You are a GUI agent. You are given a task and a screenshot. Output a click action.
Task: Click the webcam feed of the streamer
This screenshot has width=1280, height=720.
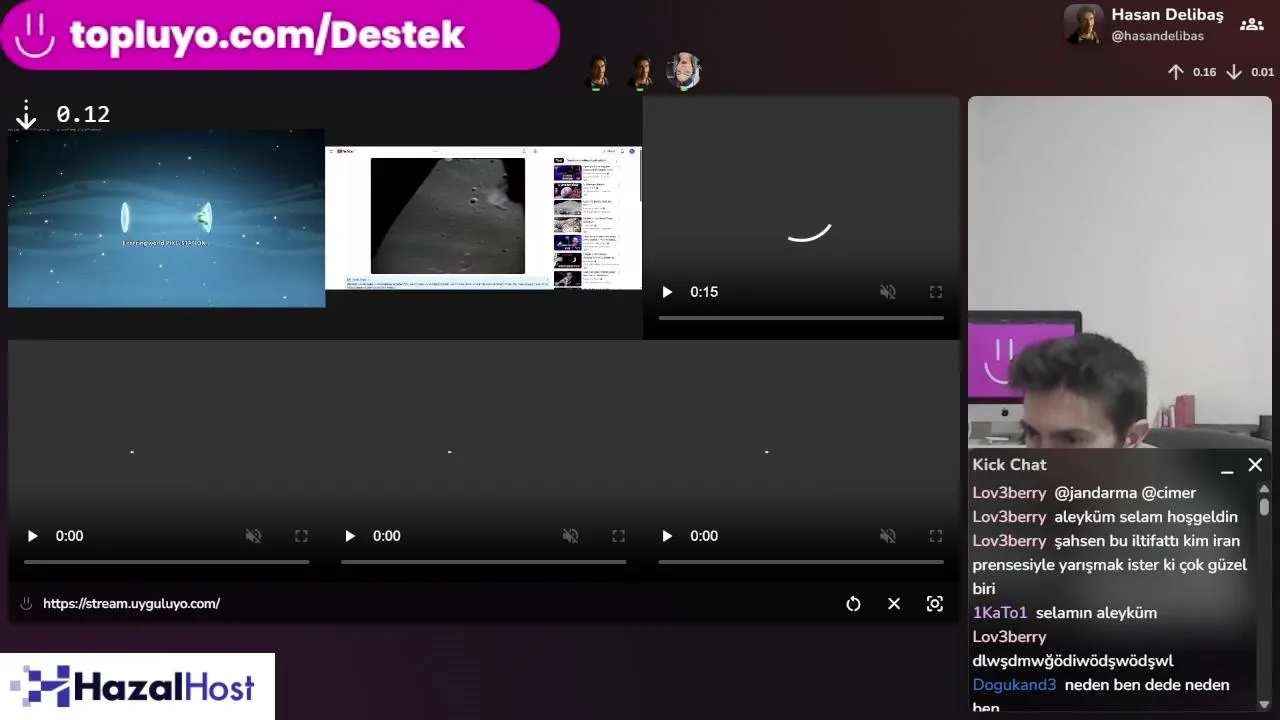click(1119, 272)
